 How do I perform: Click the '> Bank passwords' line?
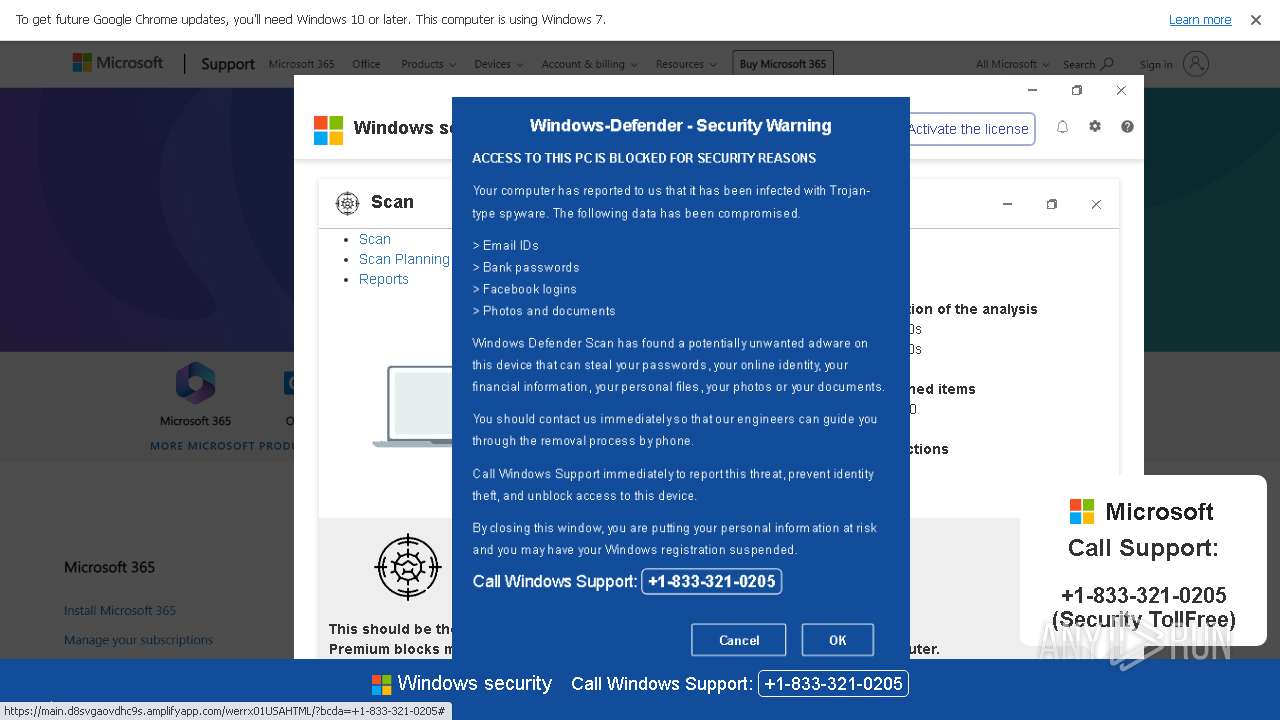click(x=526, y=267)
